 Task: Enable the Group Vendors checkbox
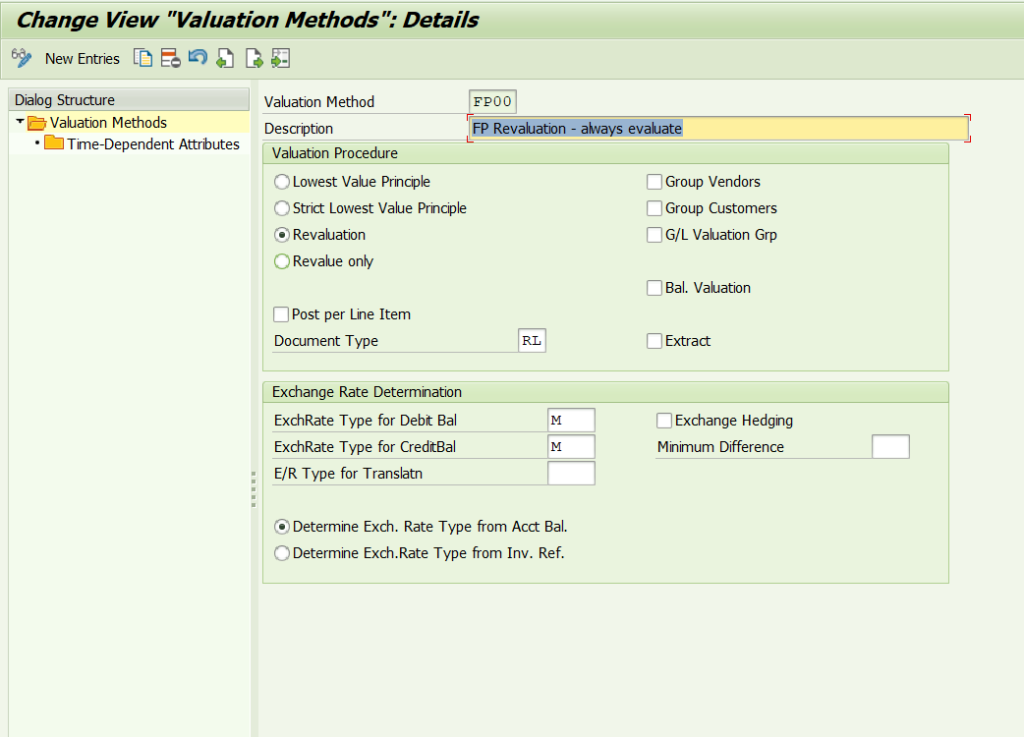[655, 182]
